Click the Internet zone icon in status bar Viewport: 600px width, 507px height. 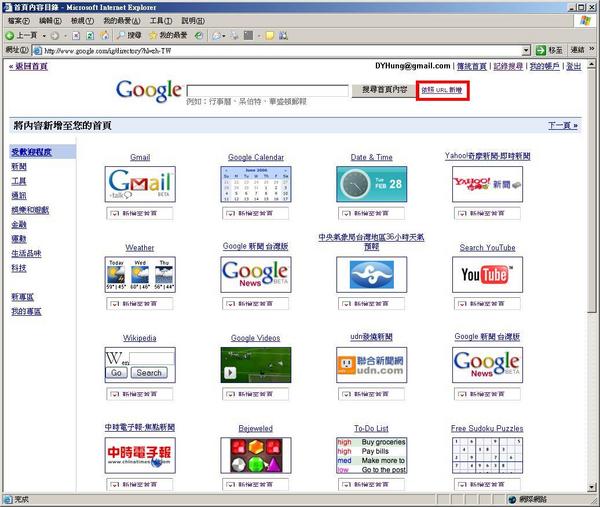[513, 499]
